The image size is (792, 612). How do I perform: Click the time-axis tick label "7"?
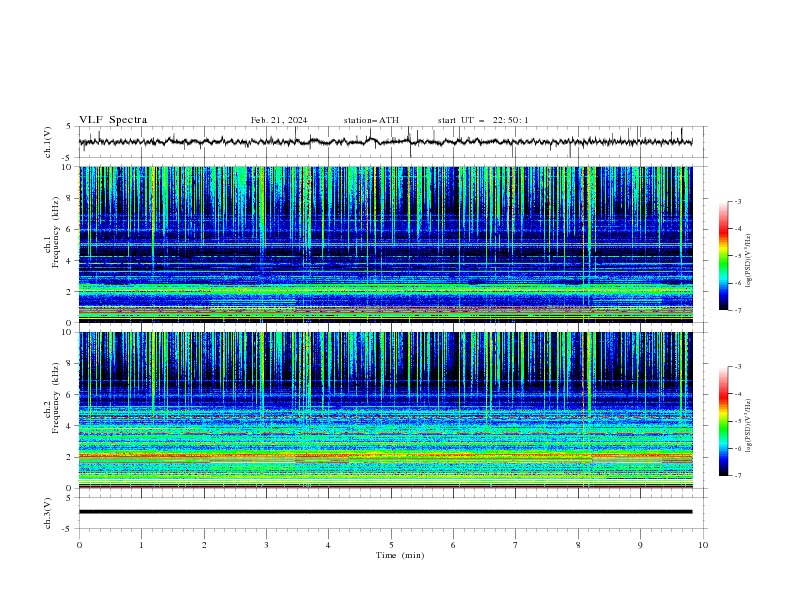(x=516, y=545)
